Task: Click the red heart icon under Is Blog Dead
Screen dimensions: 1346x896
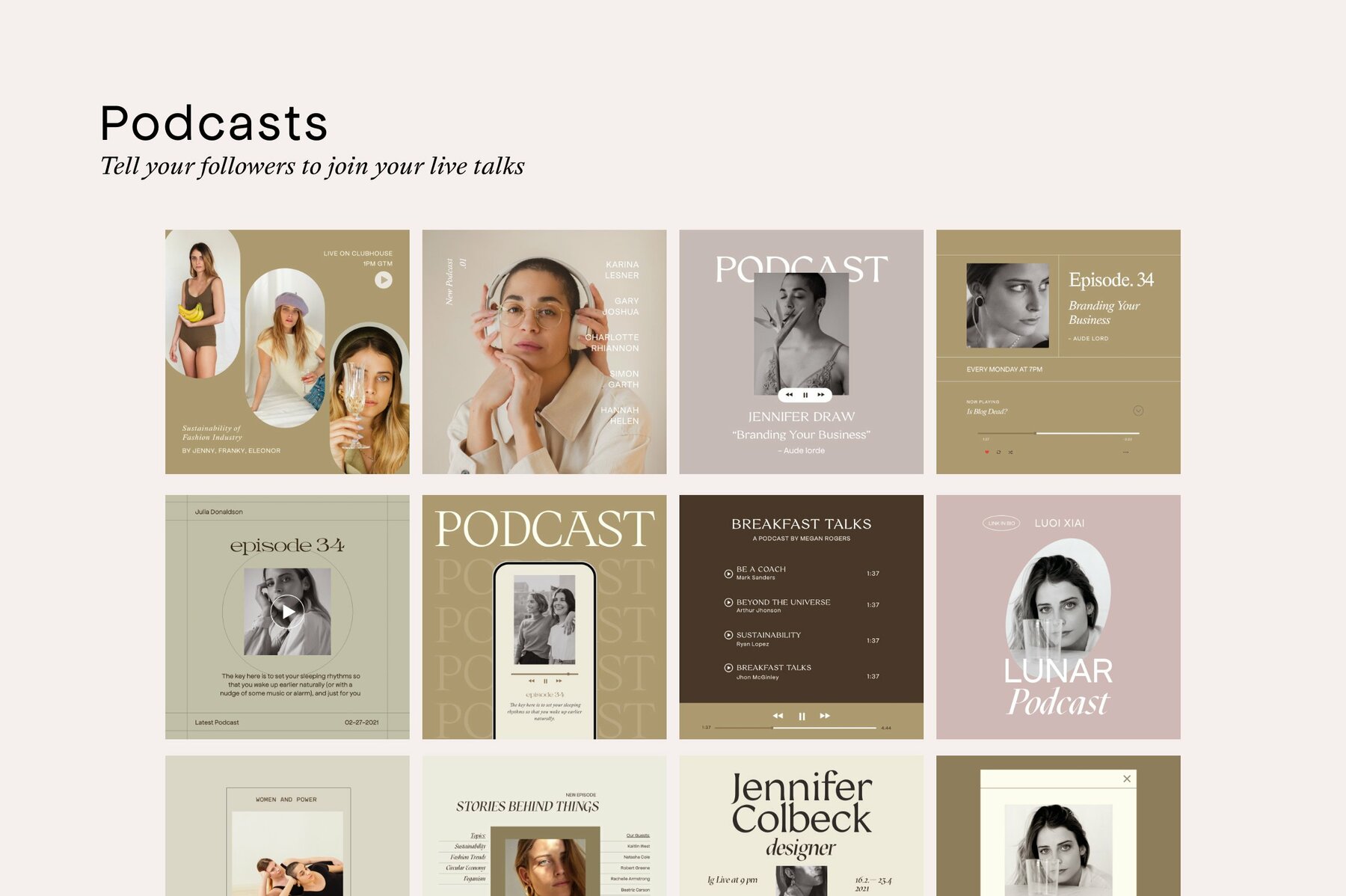Action: tap(986, 452)
